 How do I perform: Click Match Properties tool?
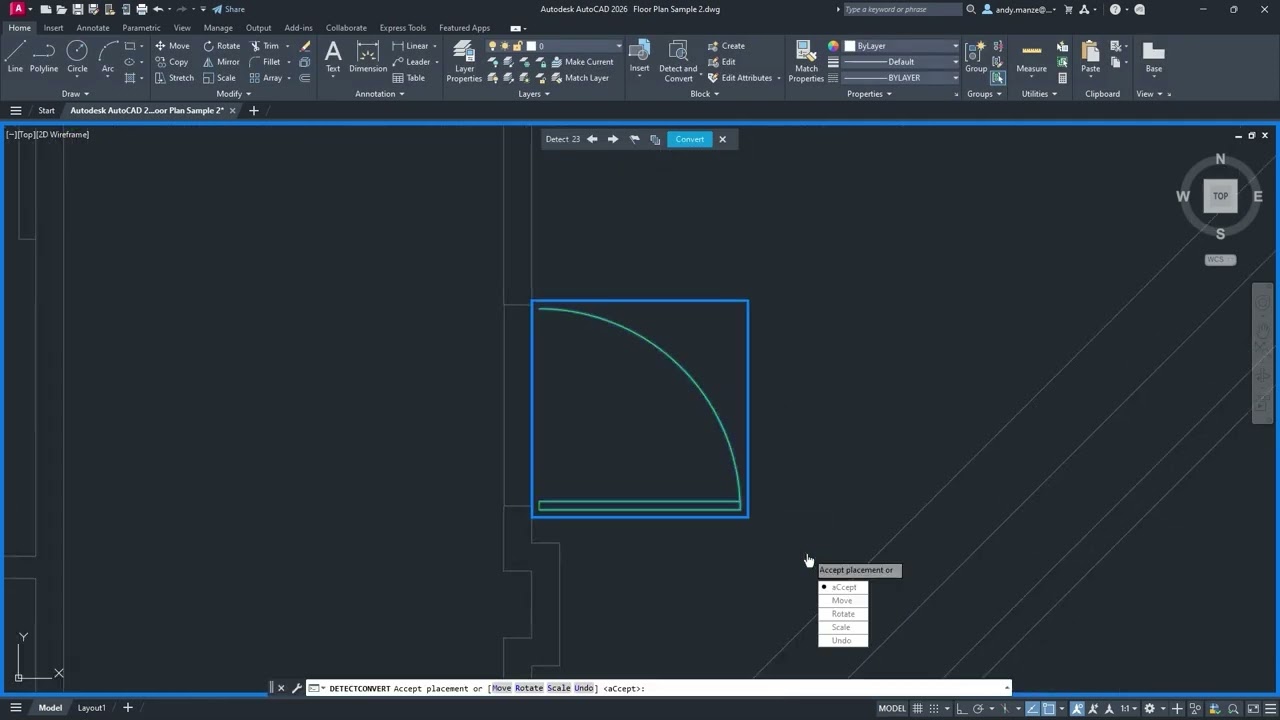(806, 62)
